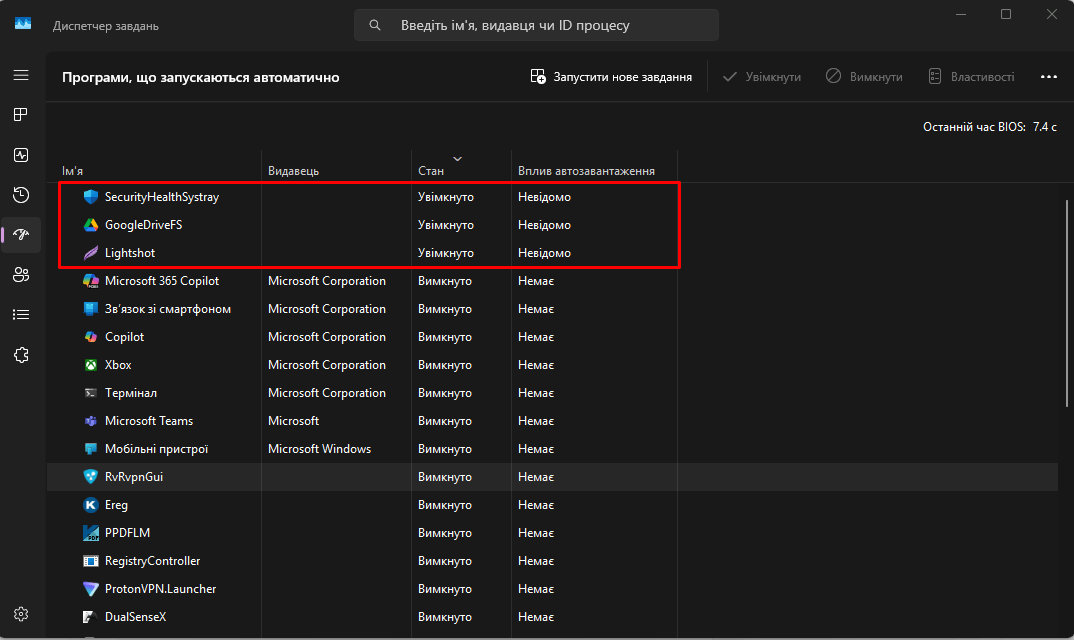Screen dimensions: 1074x640
Task: Click Microsoft Corporation in Термінал row
Action: click(327, 393)
